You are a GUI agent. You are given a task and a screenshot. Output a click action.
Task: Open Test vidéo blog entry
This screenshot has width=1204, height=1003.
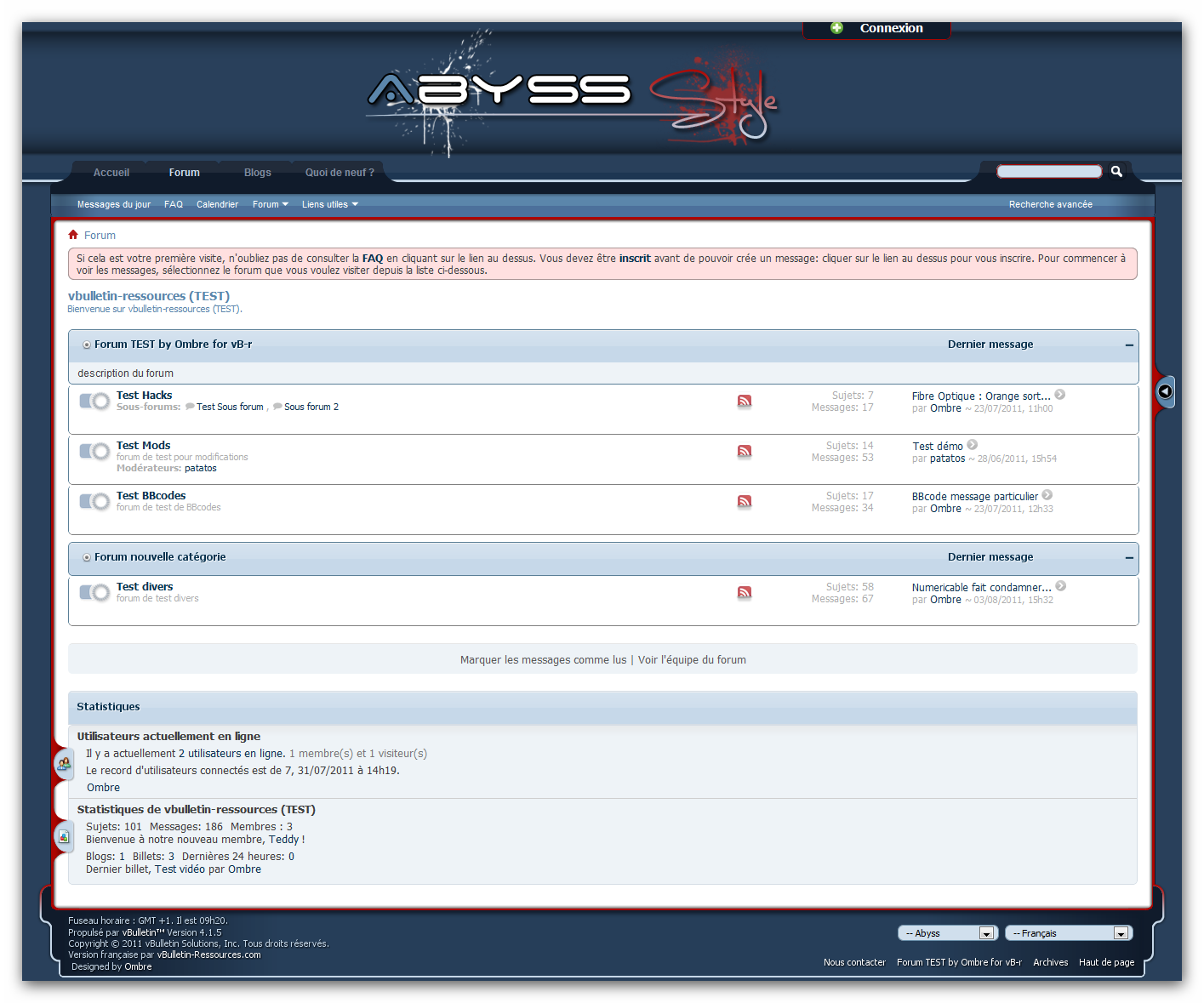click(x=180, y=869)
